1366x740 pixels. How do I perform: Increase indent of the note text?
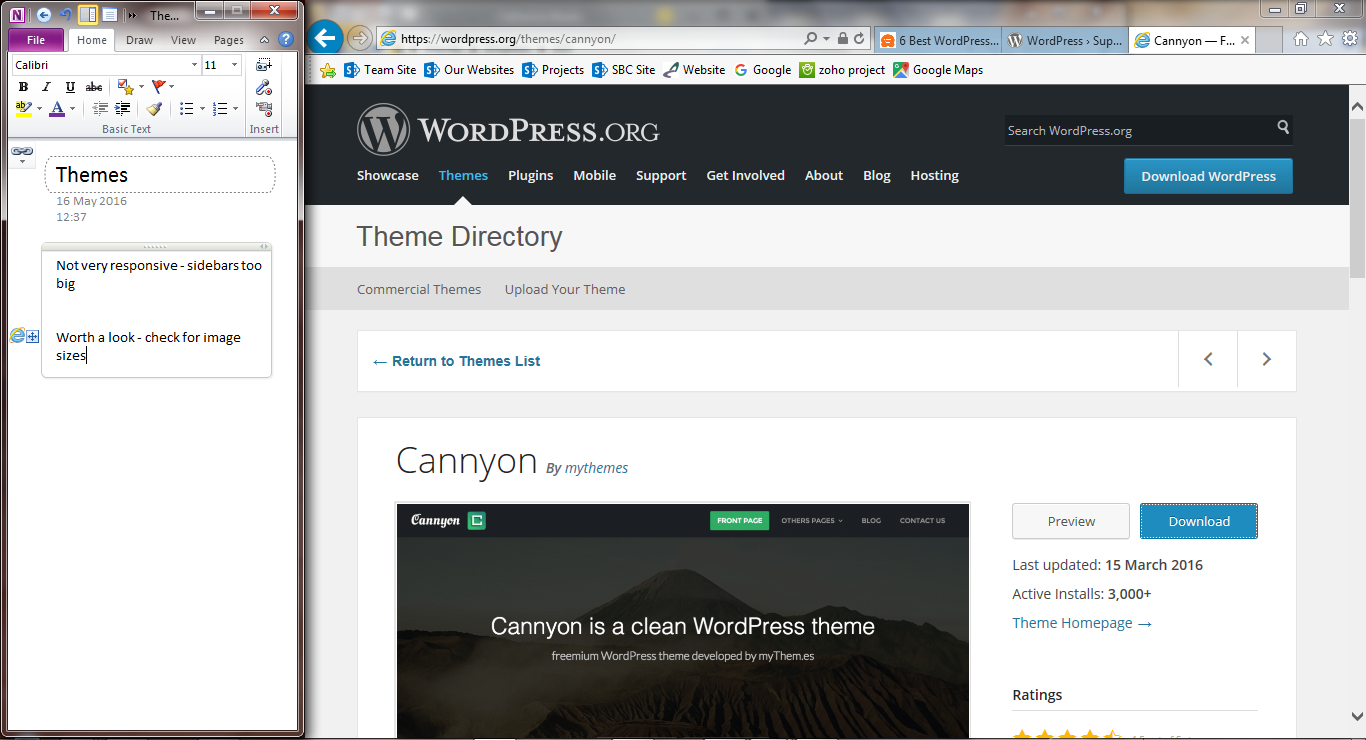[x=123, y=109]
